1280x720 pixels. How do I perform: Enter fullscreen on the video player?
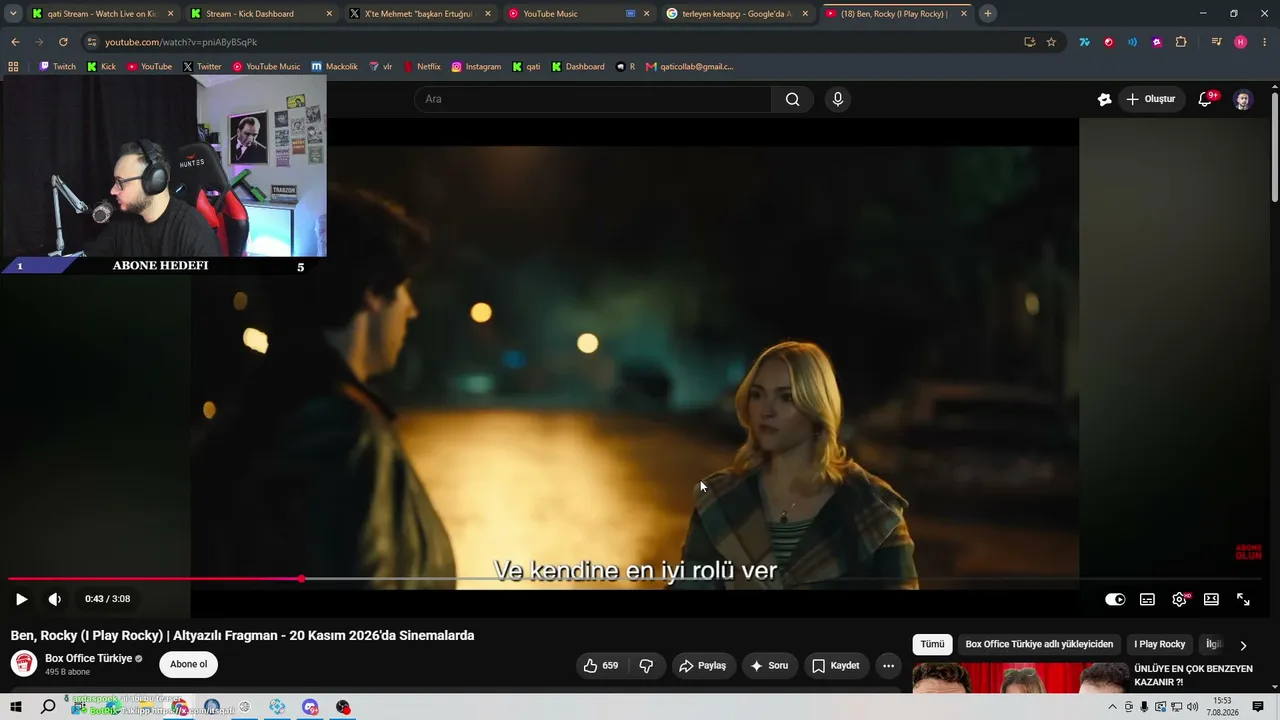click(x=1243, y=599)
